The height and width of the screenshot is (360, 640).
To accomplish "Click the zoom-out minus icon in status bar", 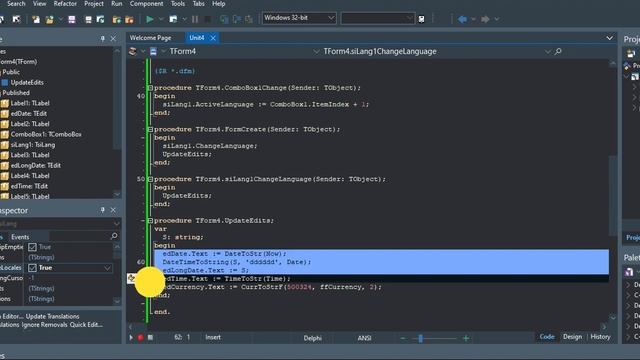I will tap(403, 338).
